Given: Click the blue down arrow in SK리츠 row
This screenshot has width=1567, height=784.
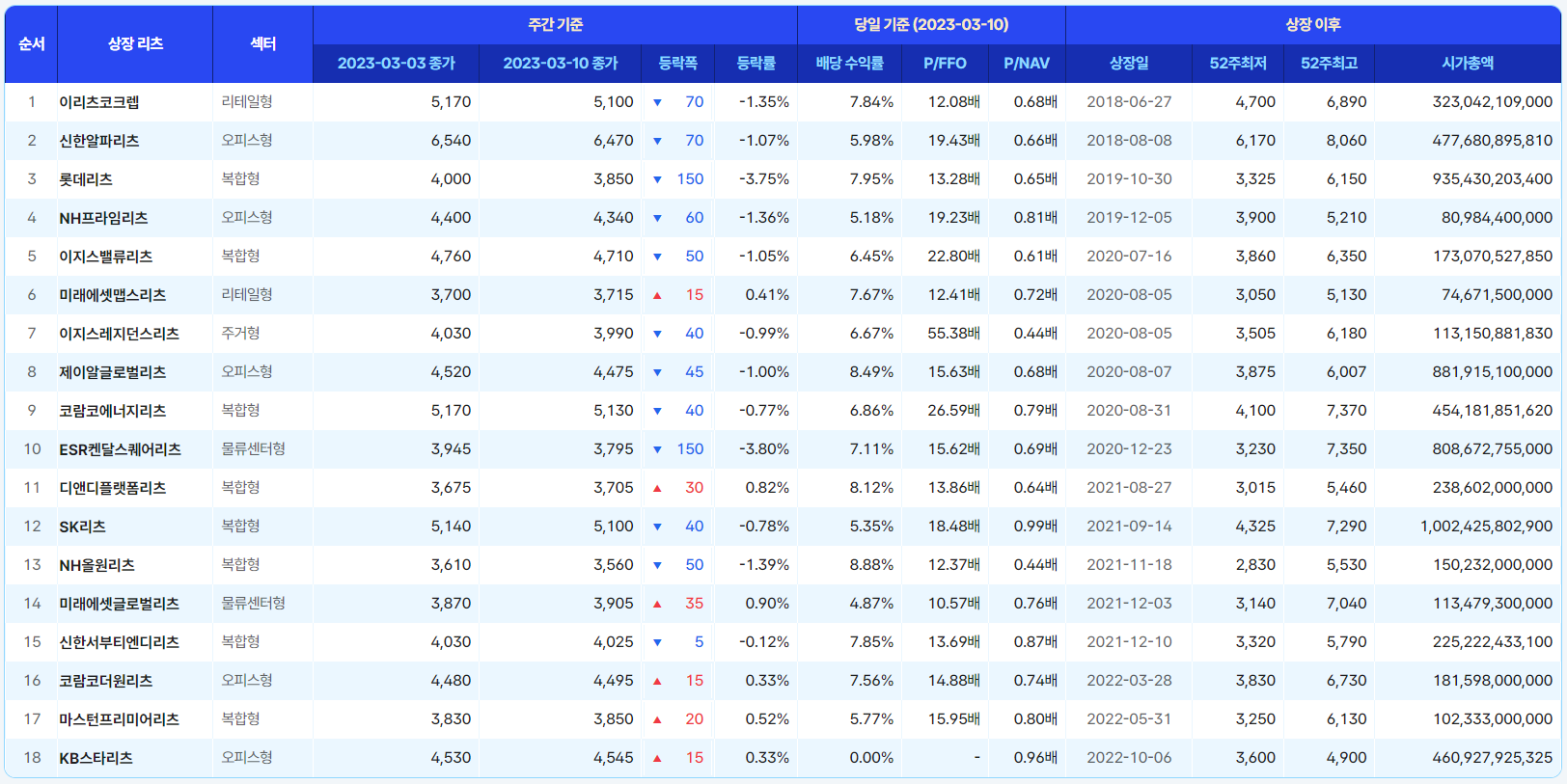Looking at the screenshot, I should (x=657, y=527).
